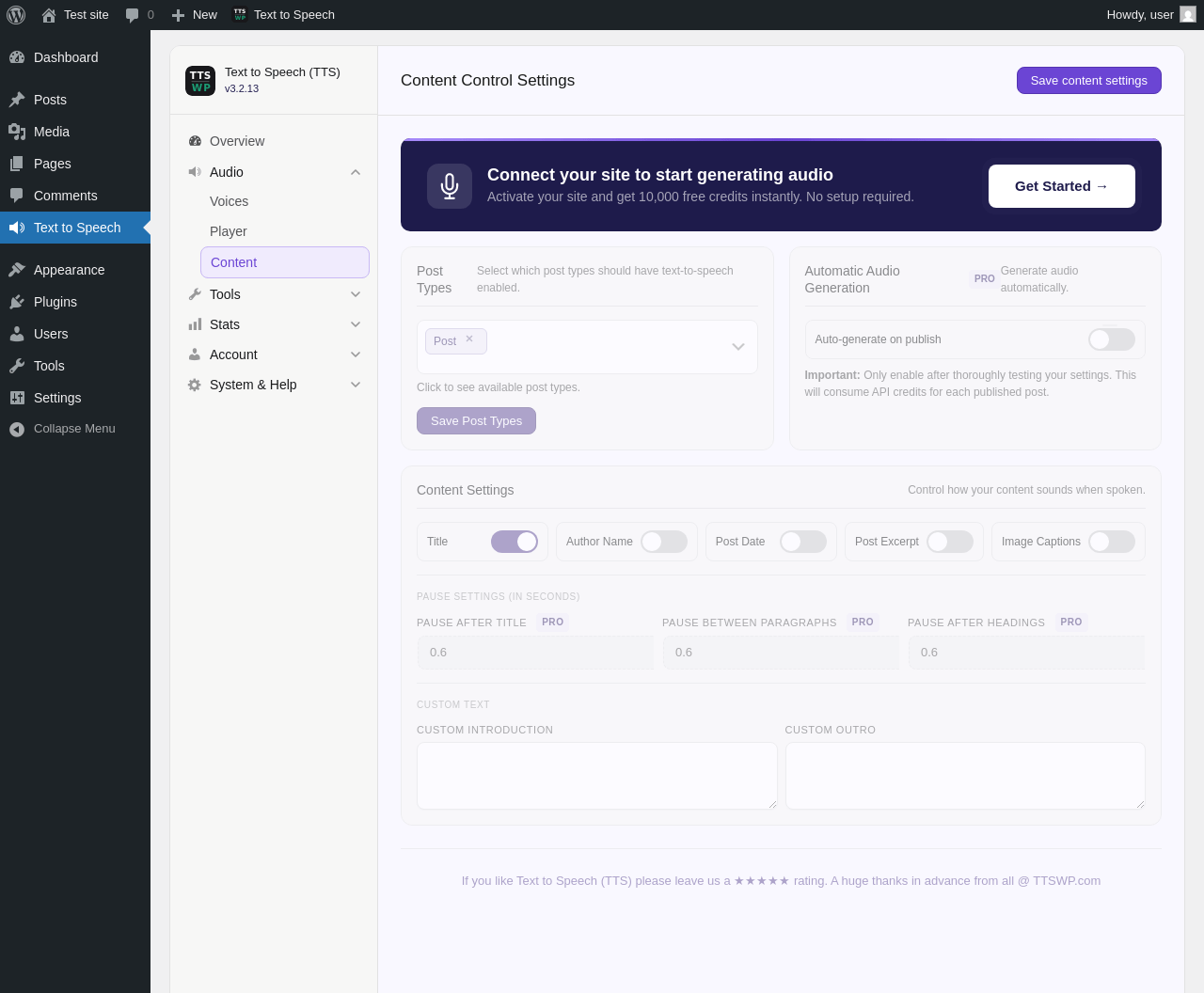1204x993 pixels.
Task: Click the Collapse Menu arrow icon
Action: [17, 429]
